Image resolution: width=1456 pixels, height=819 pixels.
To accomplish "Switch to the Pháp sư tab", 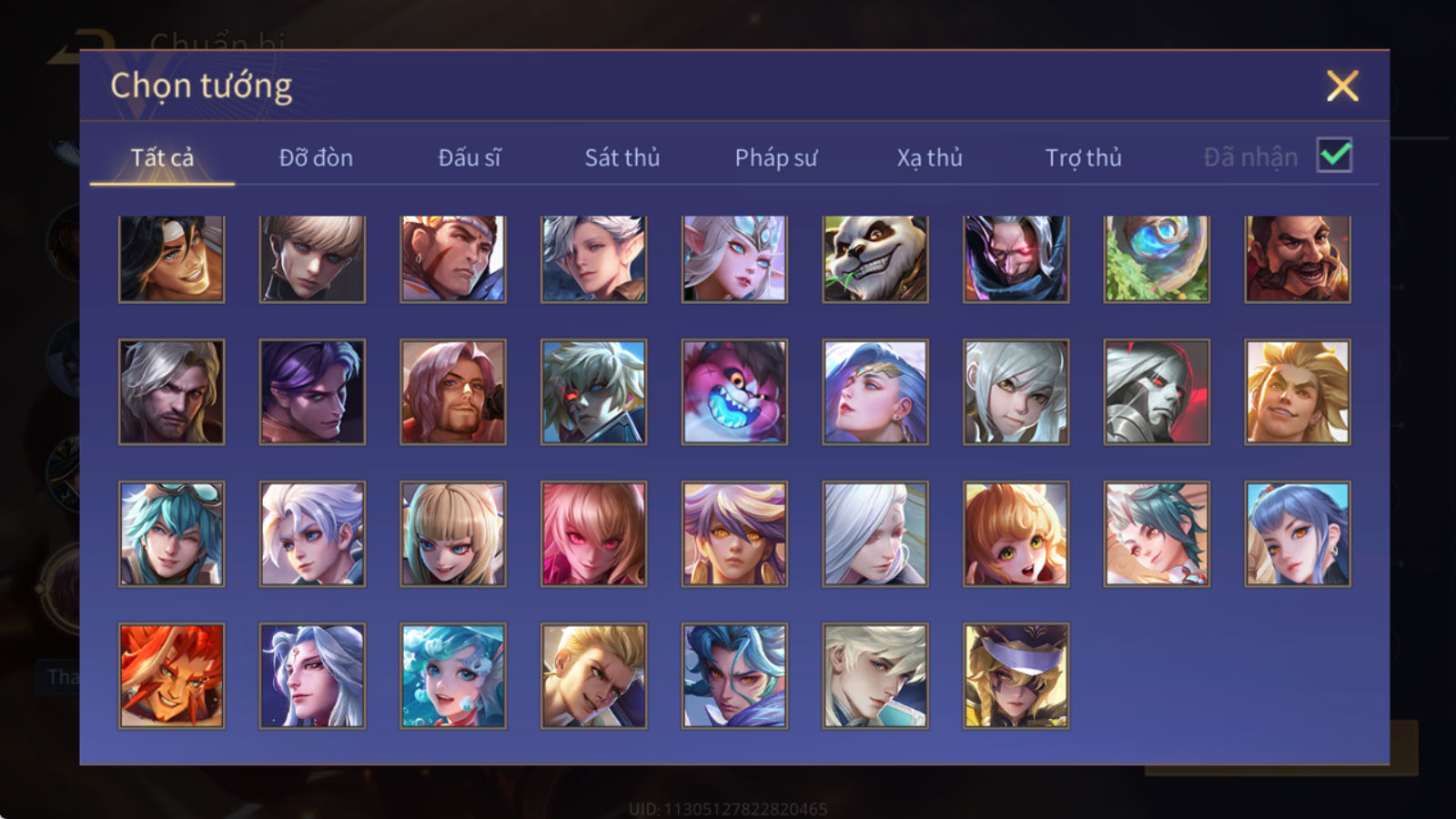I will tap(775, 157).
